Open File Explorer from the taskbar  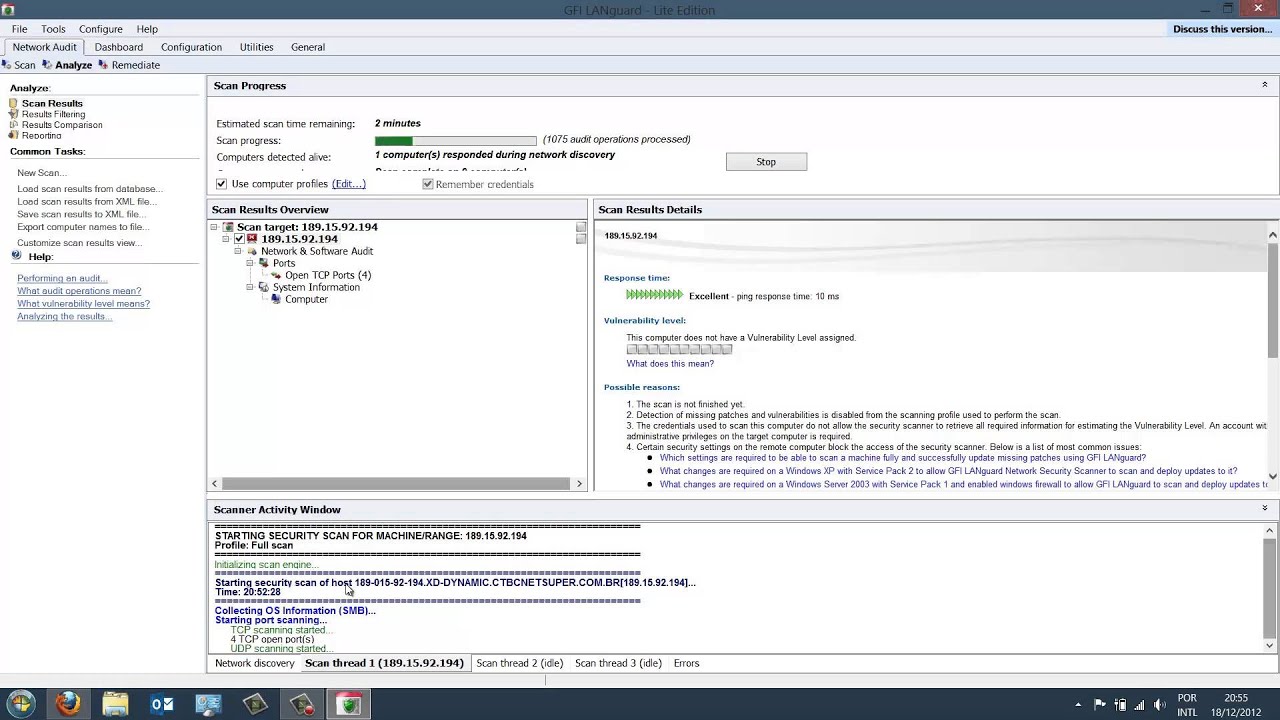coord(115,704)
